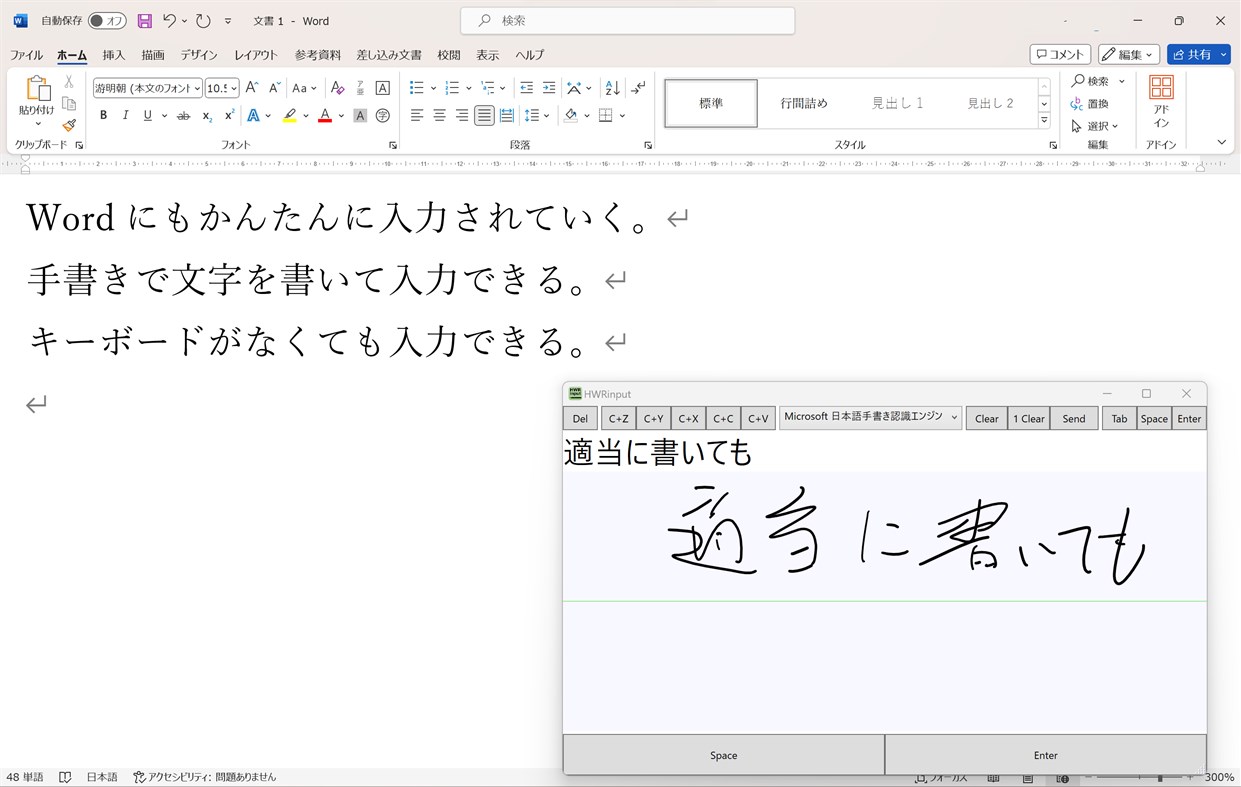Toggle underline formatting
This screenshot has height=787, width=1241.
147,116
